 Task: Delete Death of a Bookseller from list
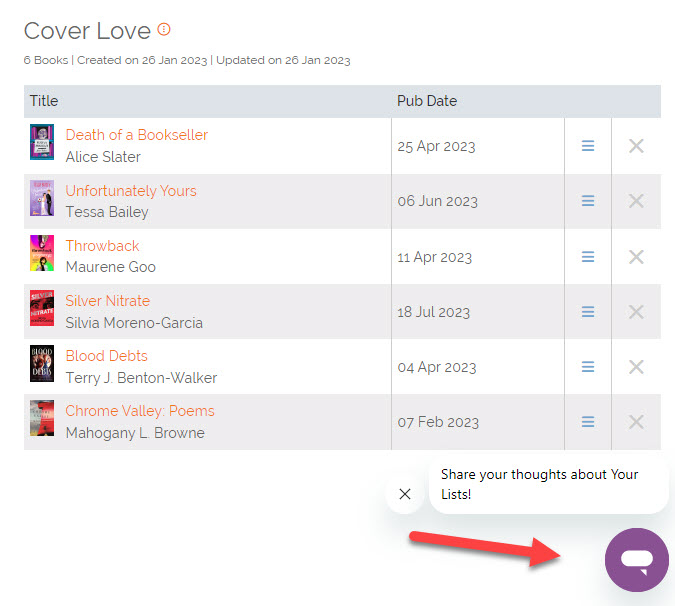pyautogui.click(x=636, y=146)
